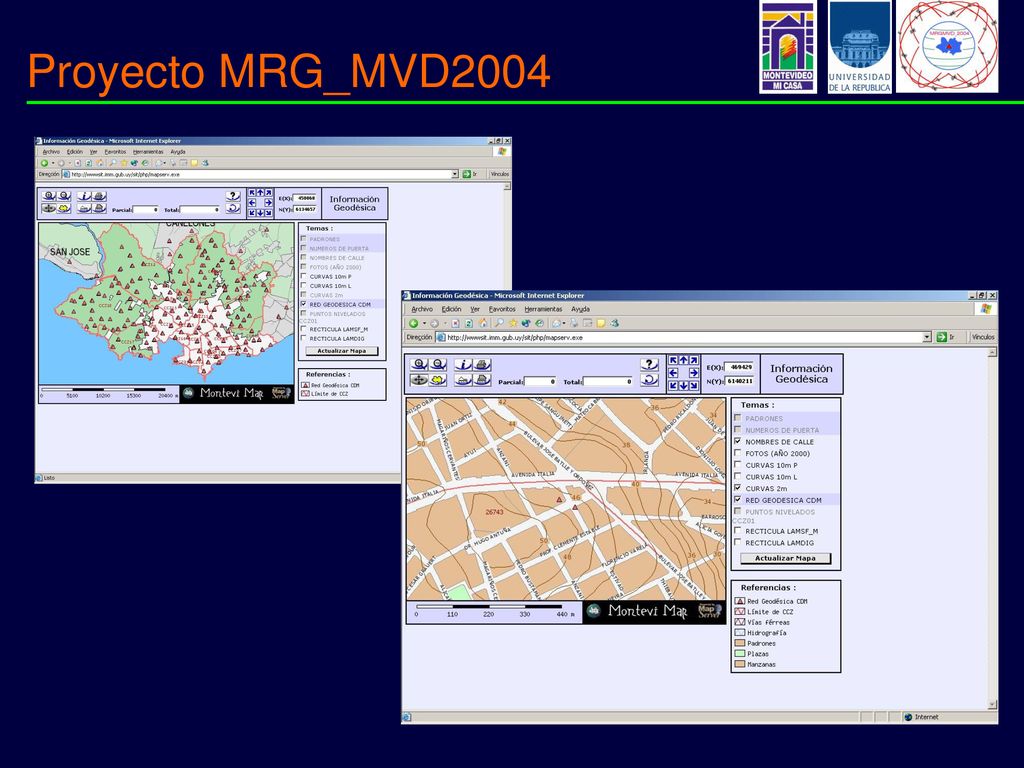Screen dimensions: 1024x768
Task: Click Plazas green legend swatch
Action: 740,654
